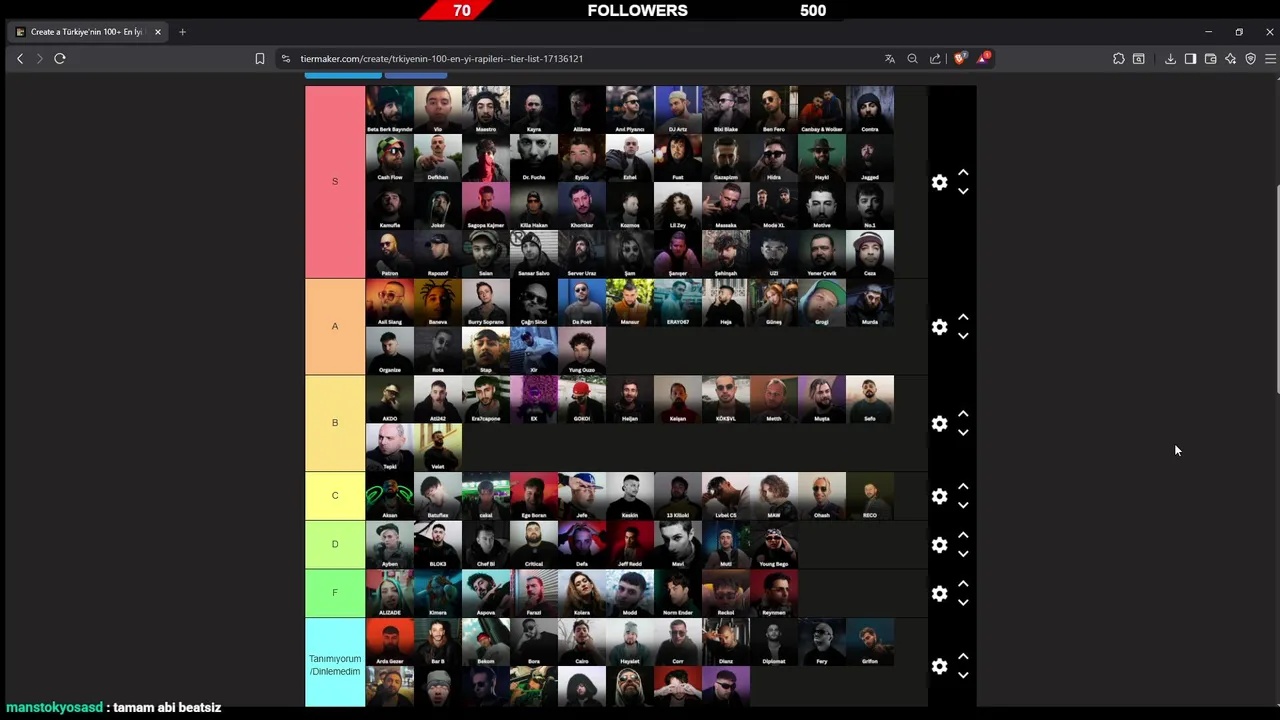
Task: Open the Brave Wallet icon
Action: (x=1210, y=59)
